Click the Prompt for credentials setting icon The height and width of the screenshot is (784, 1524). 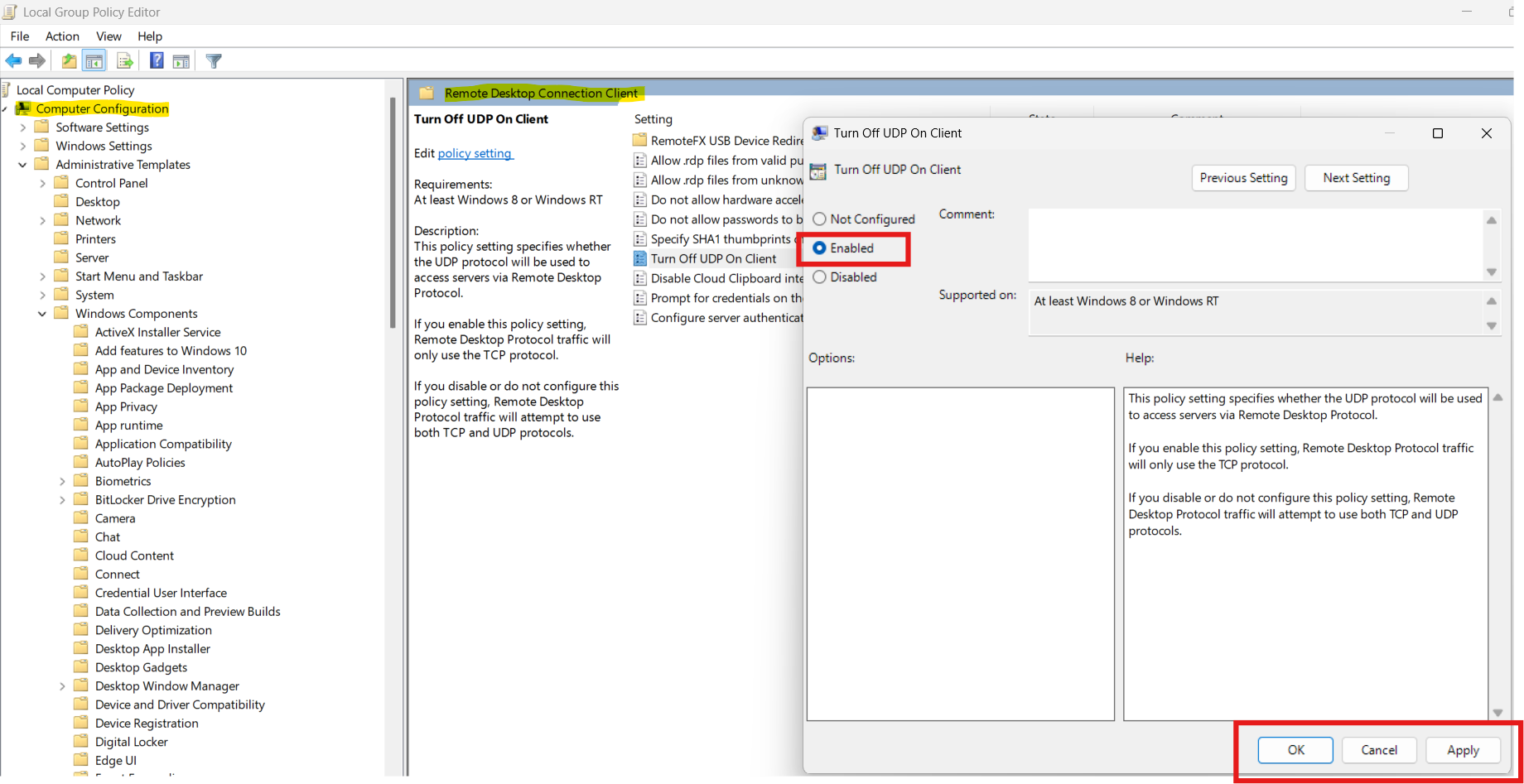tap(640, 298)
